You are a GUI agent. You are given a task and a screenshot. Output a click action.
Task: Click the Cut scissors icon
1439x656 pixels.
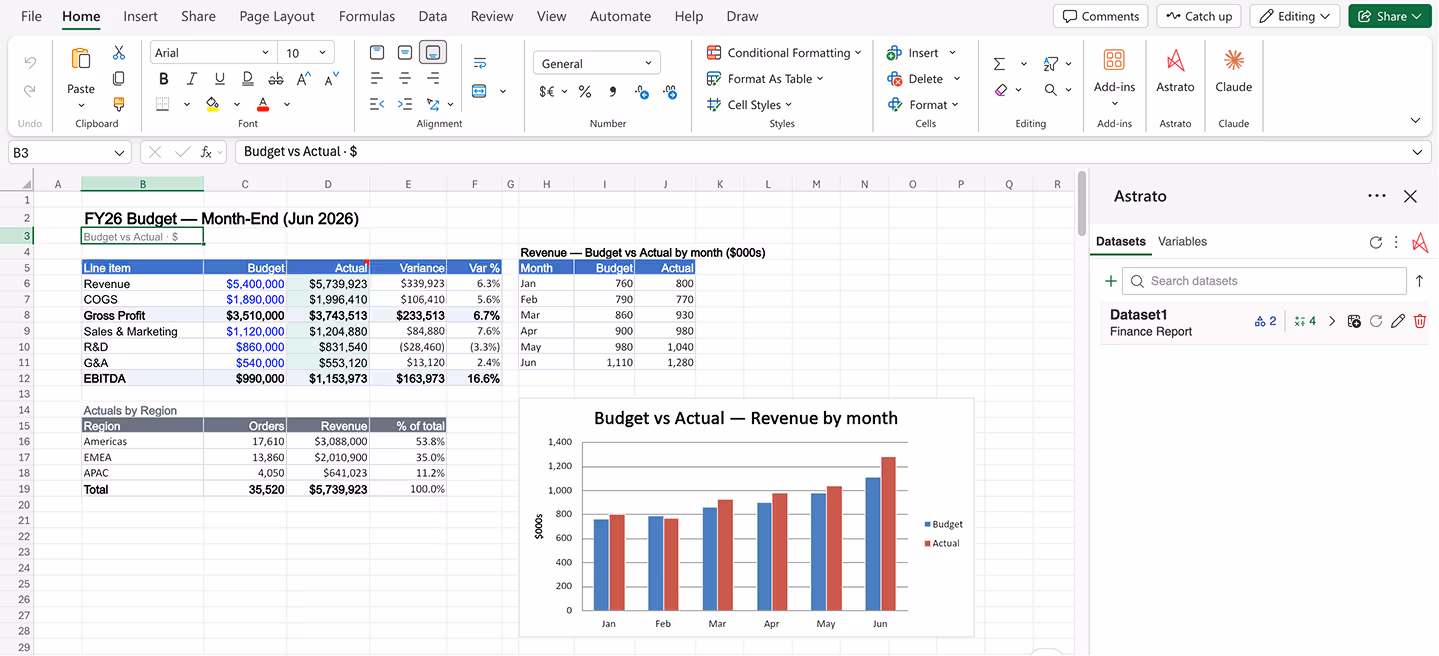tap(119, 53)
